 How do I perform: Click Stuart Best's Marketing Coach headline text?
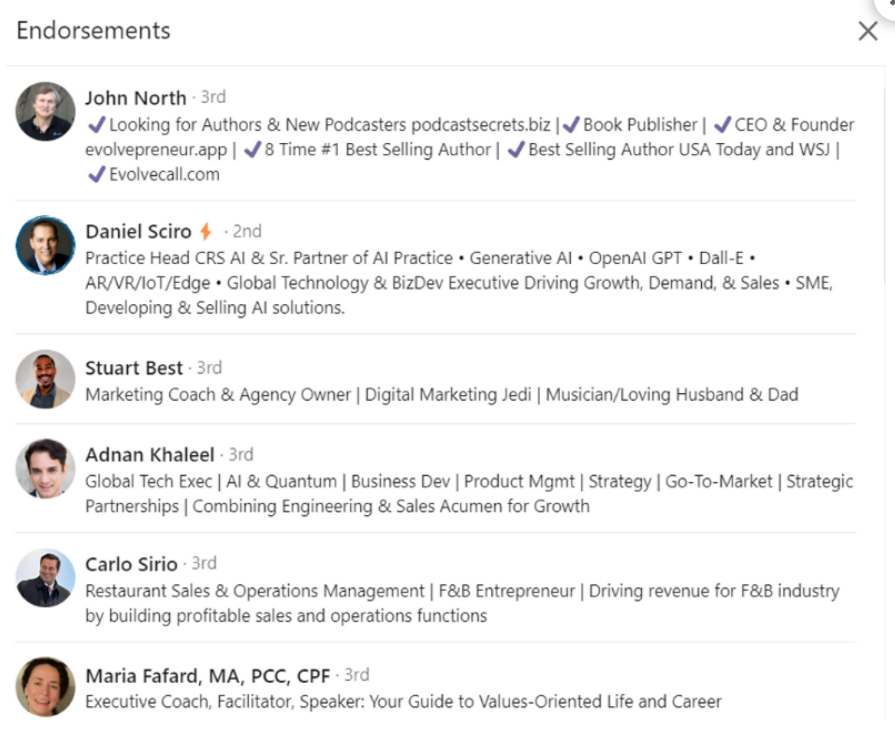click(x=442, y=394)
